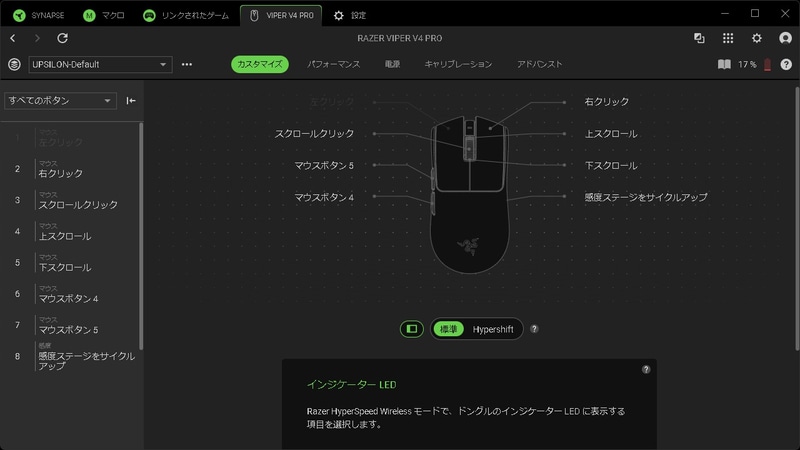Viewport: 800px width, 450px height.
Task: Click マウスボタン 4 label on diagram
Action: (324, 197)
